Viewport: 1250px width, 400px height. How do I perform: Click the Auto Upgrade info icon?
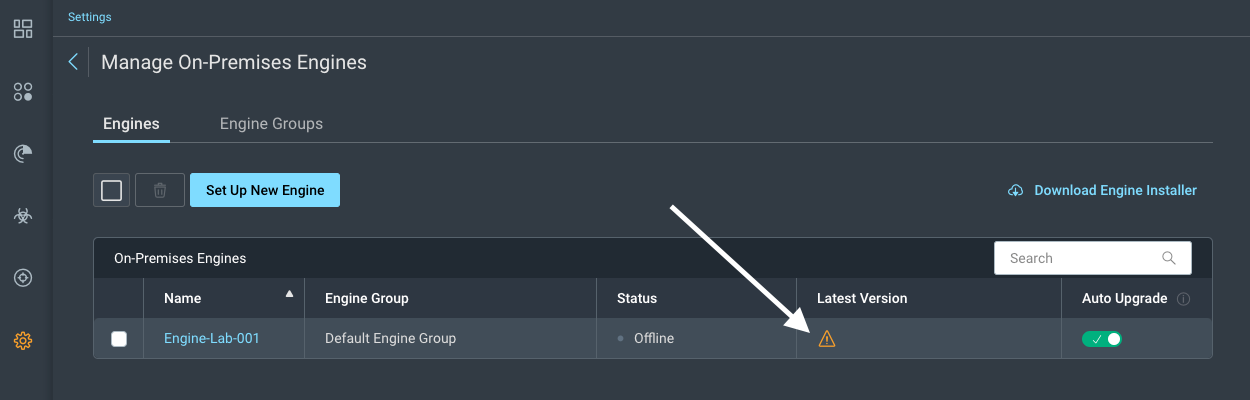[x=1184, y=299]
